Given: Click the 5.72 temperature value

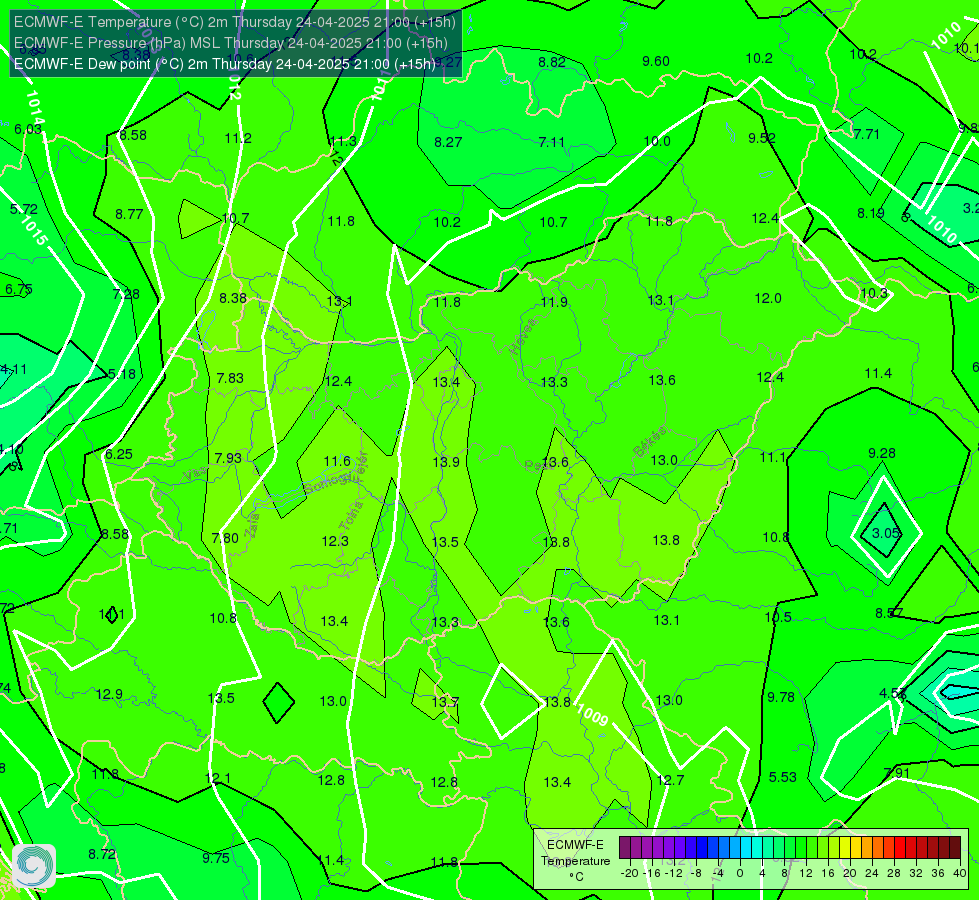Looking at the screenshot, I should coord(24,209).
